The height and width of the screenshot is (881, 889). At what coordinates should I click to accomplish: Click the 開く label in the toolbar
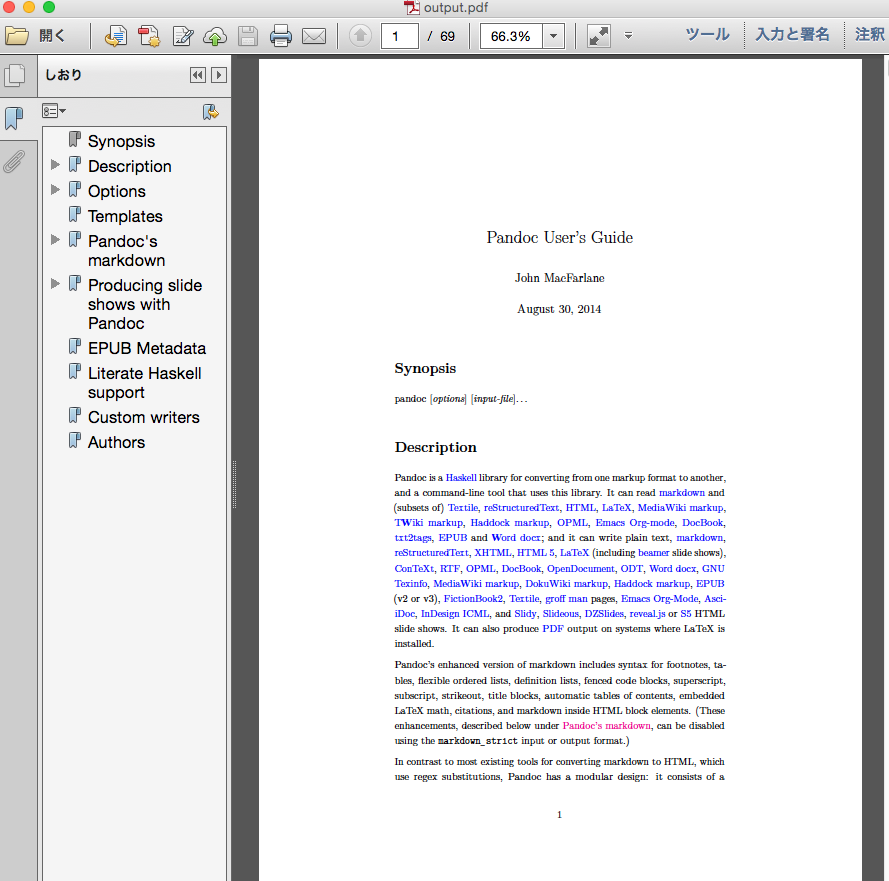(52, 35)
